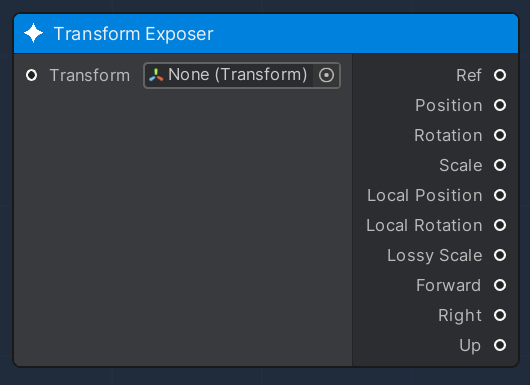The height and width of the screenshot is (385, 530).
Task: Select the Local Rotation output port
Action: pyautogui.click(x=500, y=225)
